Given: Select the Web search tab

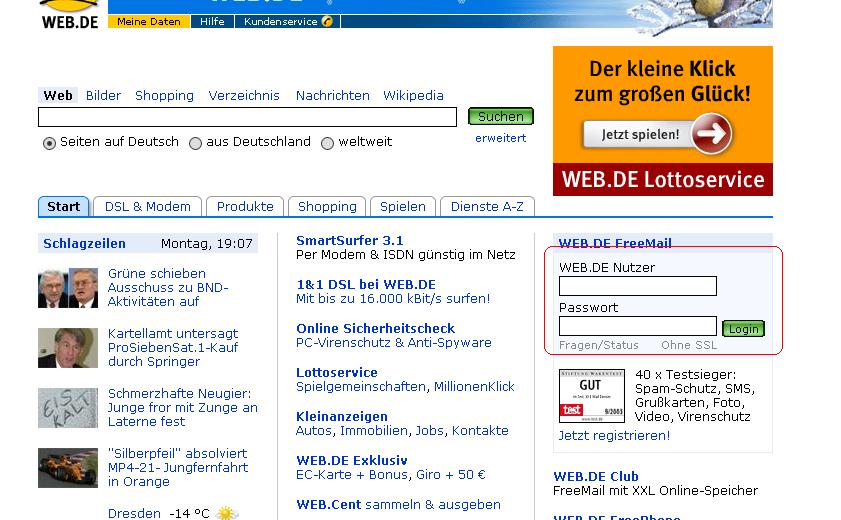Looking at the screenshot, I should tap(58, 95).
